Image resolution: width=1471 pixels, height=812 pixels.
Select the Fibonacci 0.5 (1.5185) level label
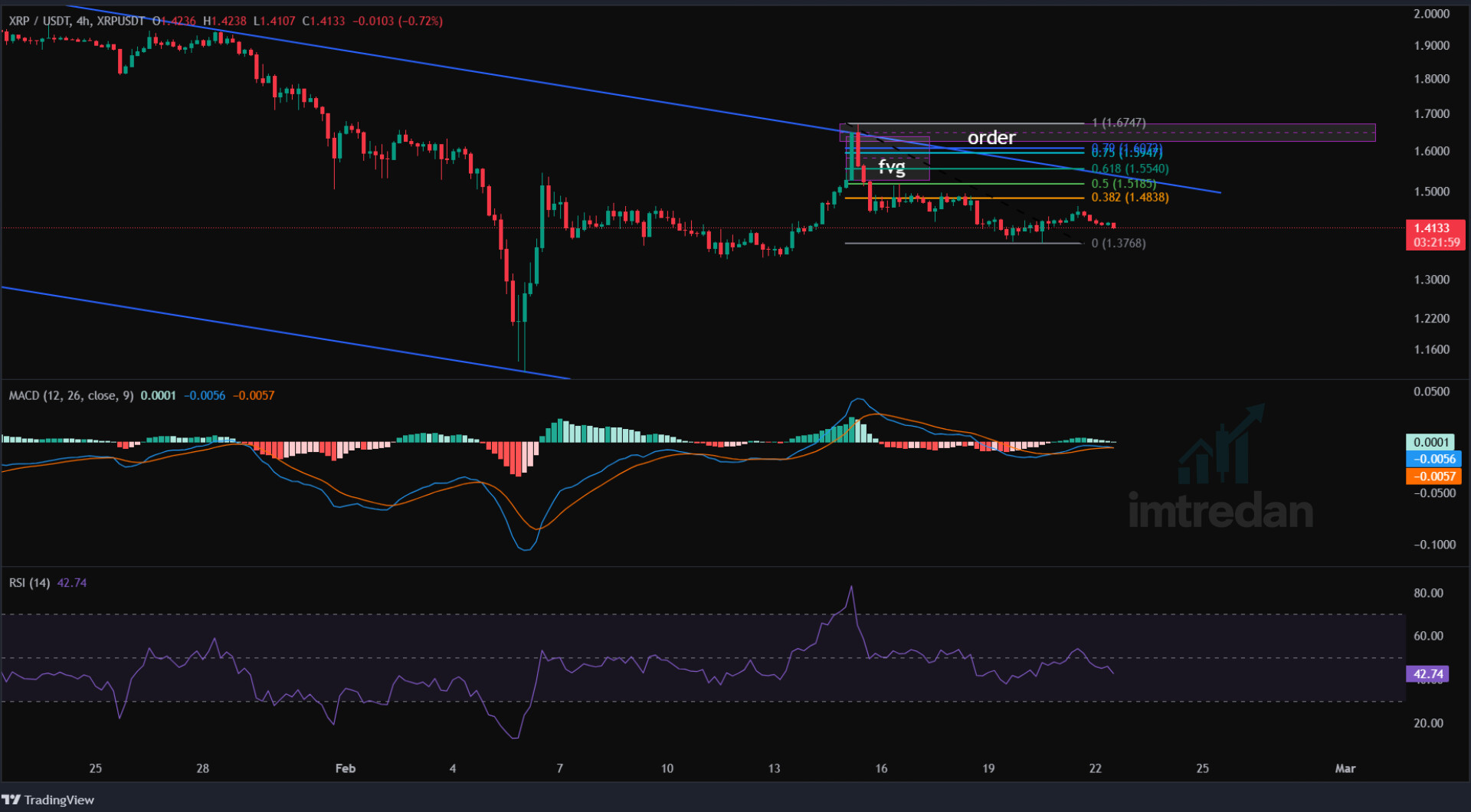[x=1123, y=184]
